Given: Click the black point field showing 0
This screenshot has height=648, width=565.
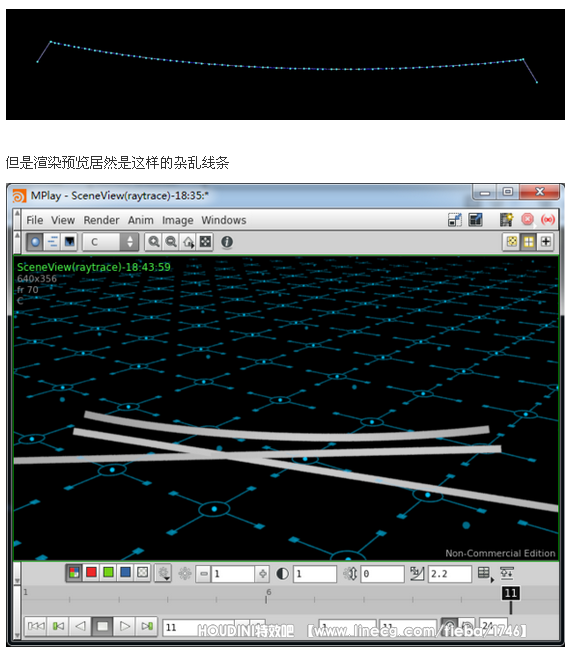Looking at the screenshot, I should (382, 574).
